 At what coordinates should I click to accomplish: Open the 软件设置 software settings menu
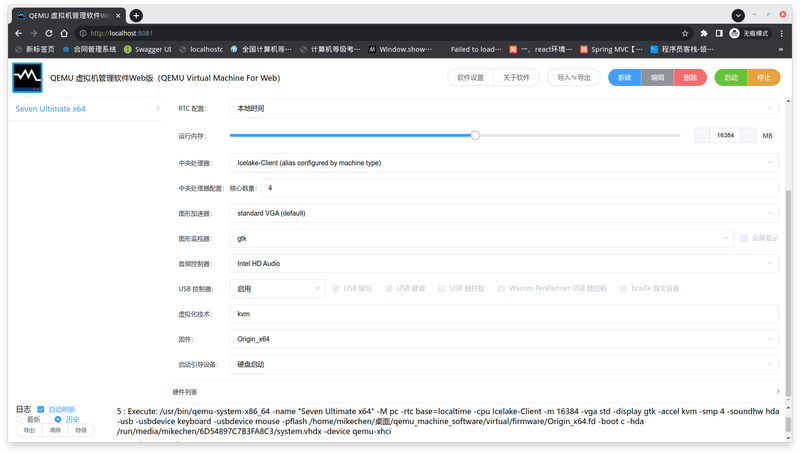pyautogui.click(x=470, y=78)
